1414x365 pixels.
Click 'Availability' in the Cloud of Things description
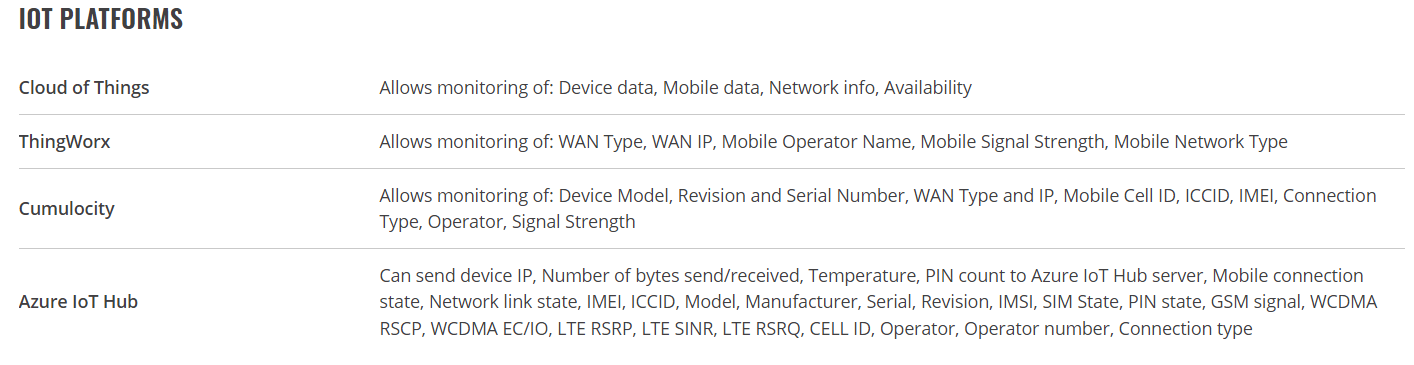[x=928, y=87]
